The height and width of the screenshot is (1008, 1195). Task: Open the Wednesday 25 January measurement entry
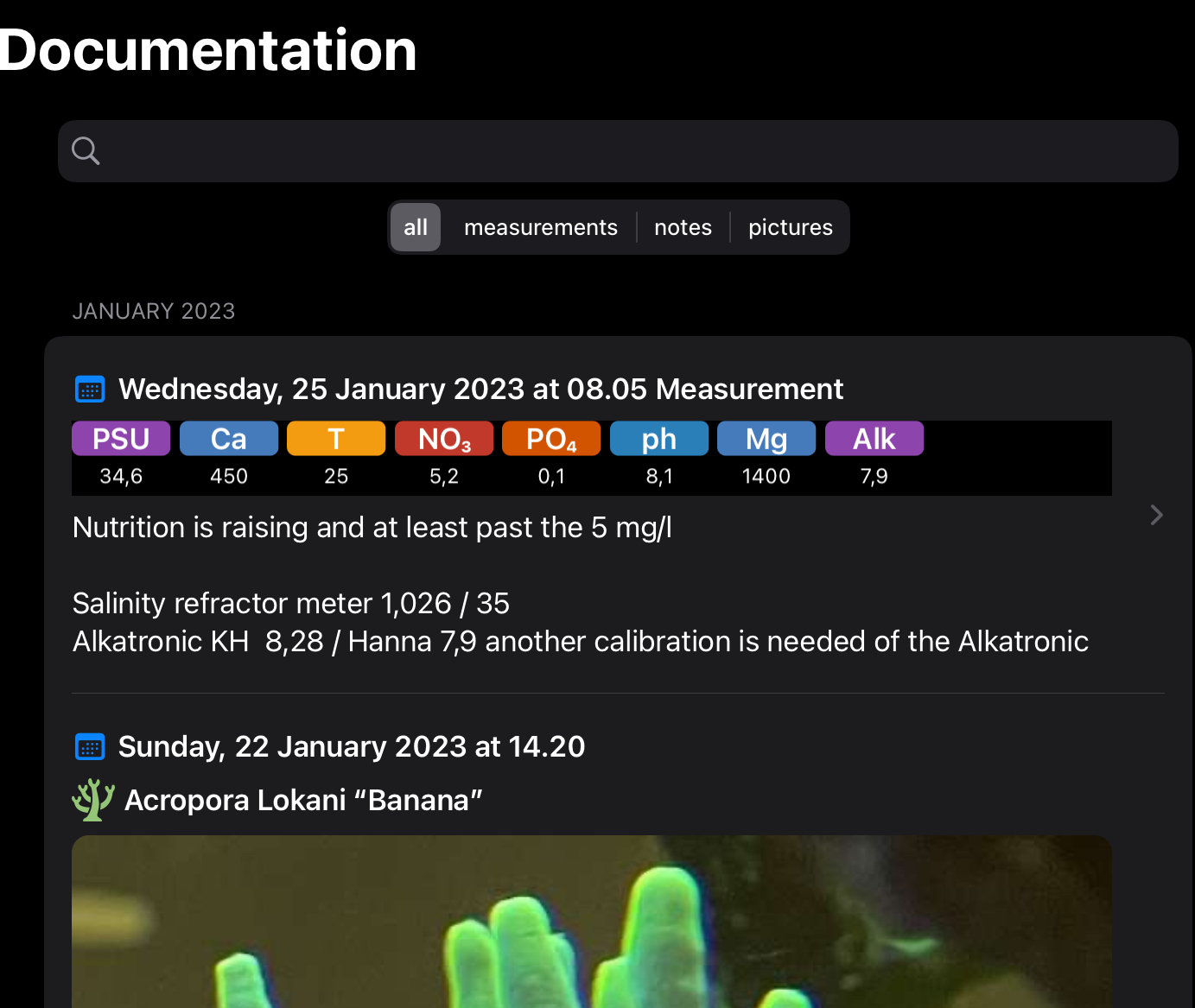tap(480, 390)
